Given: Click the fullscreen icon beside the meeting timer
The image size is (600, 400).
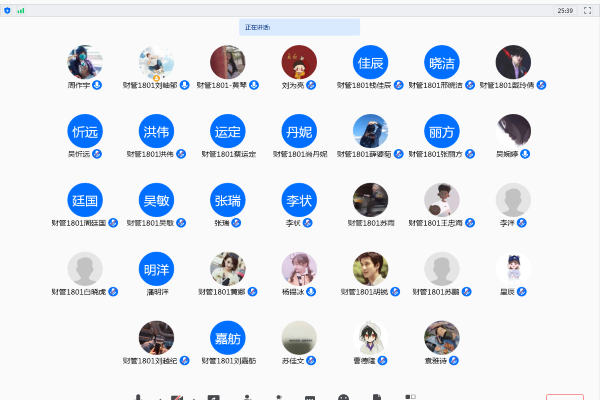Looking at the screenshot, I should (585, 10).
